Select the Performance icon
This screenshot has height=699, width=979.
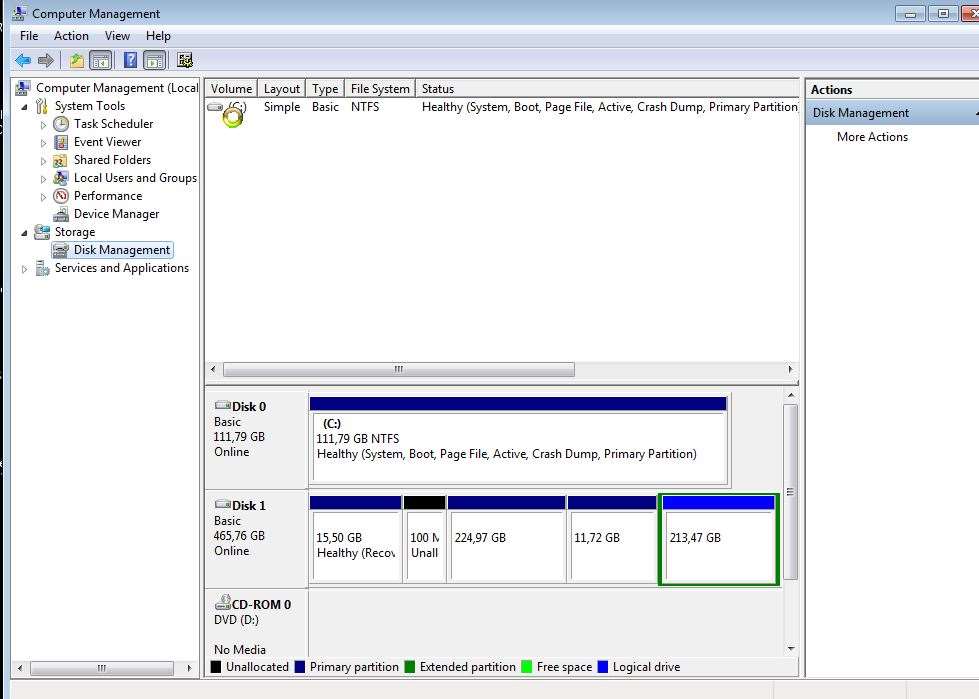tap(61, 196)
